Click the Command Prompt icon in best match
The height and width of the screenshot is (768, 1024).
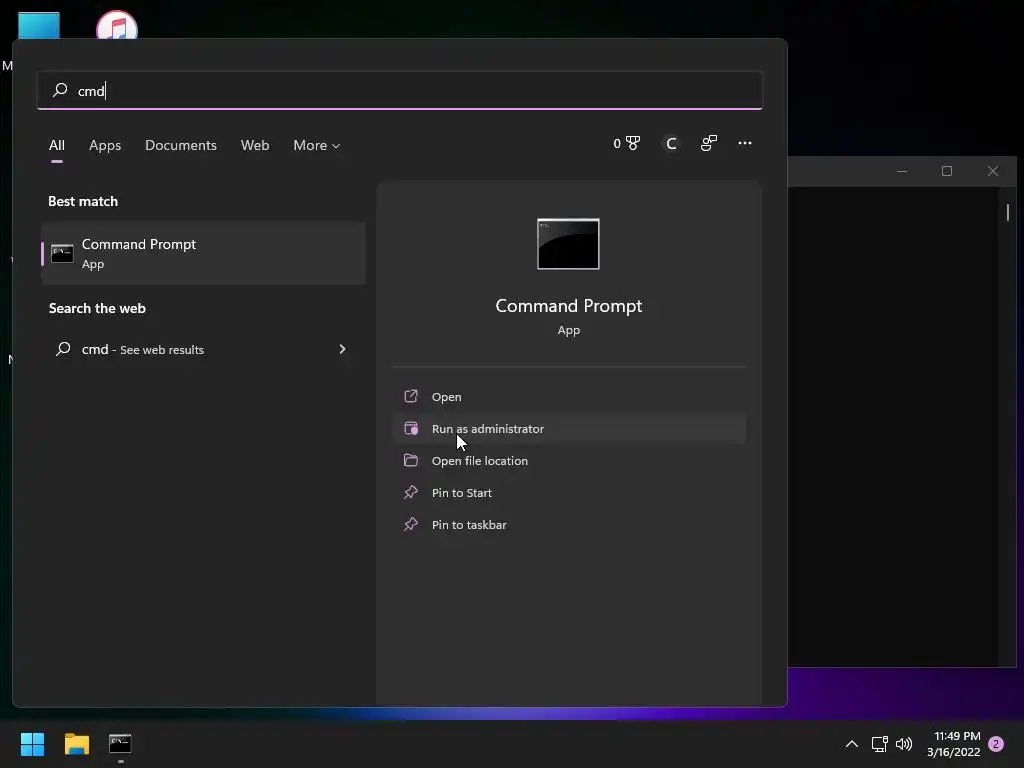click(62, 253)
